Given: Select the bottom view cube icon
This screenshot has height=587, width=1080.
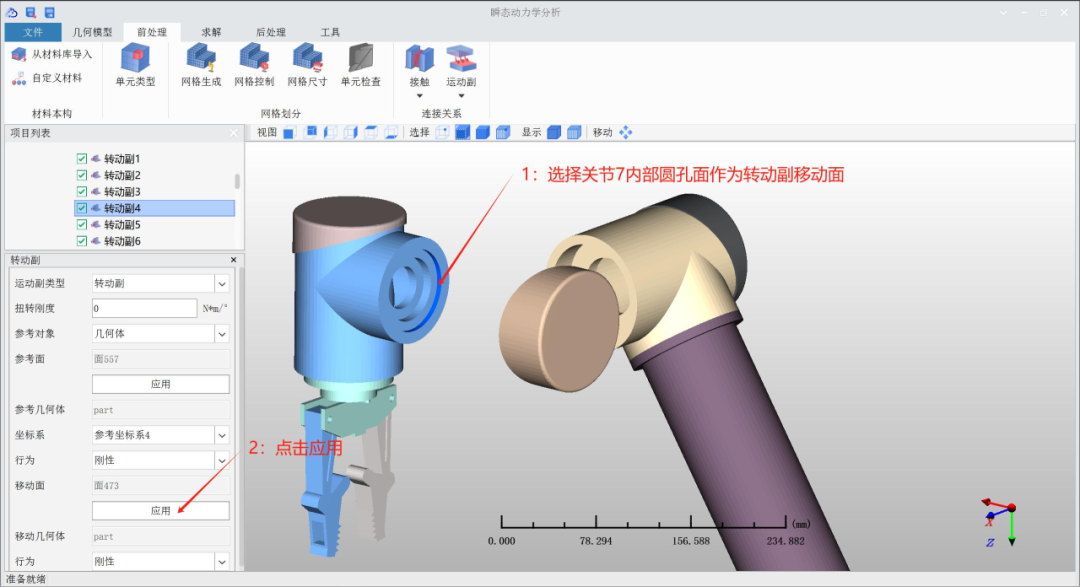Looking at the screenshot, I should (391, 132).
